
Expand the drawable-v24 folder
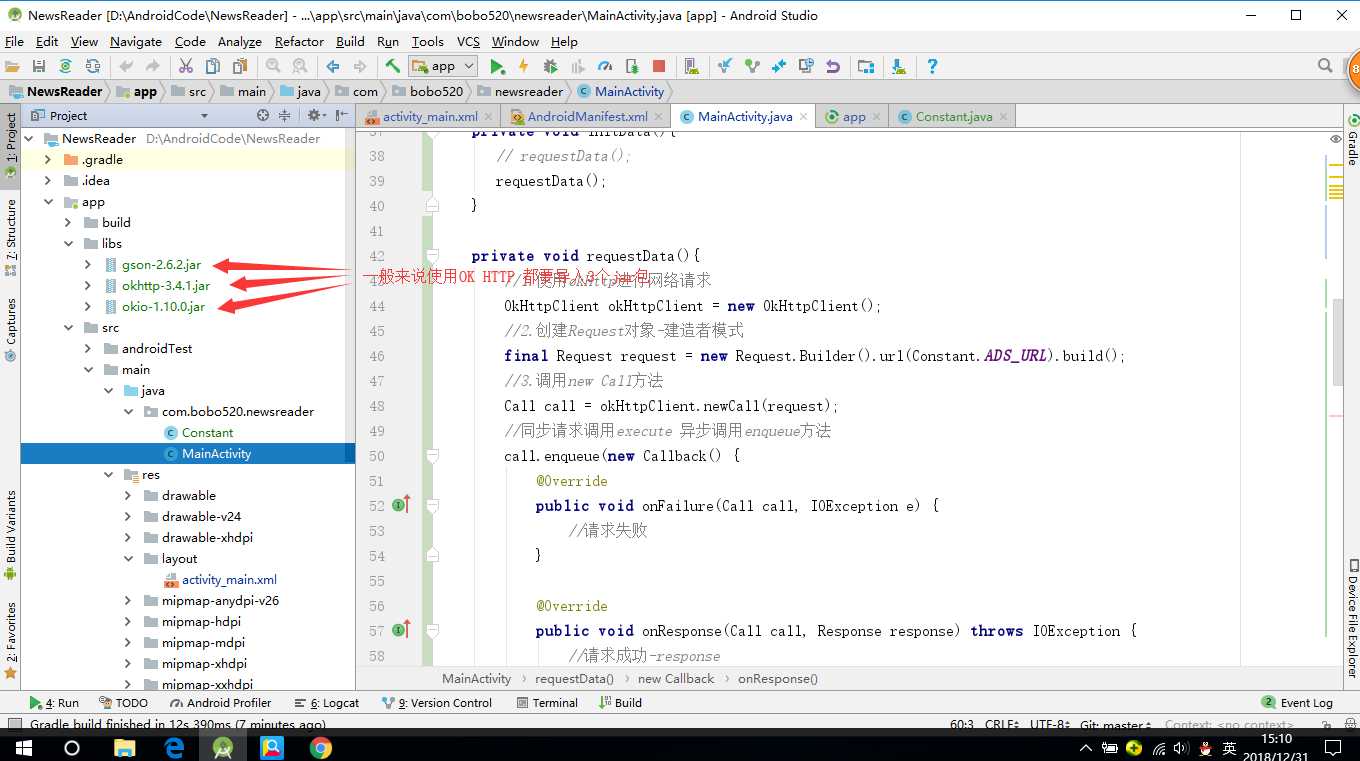(128, 517)
